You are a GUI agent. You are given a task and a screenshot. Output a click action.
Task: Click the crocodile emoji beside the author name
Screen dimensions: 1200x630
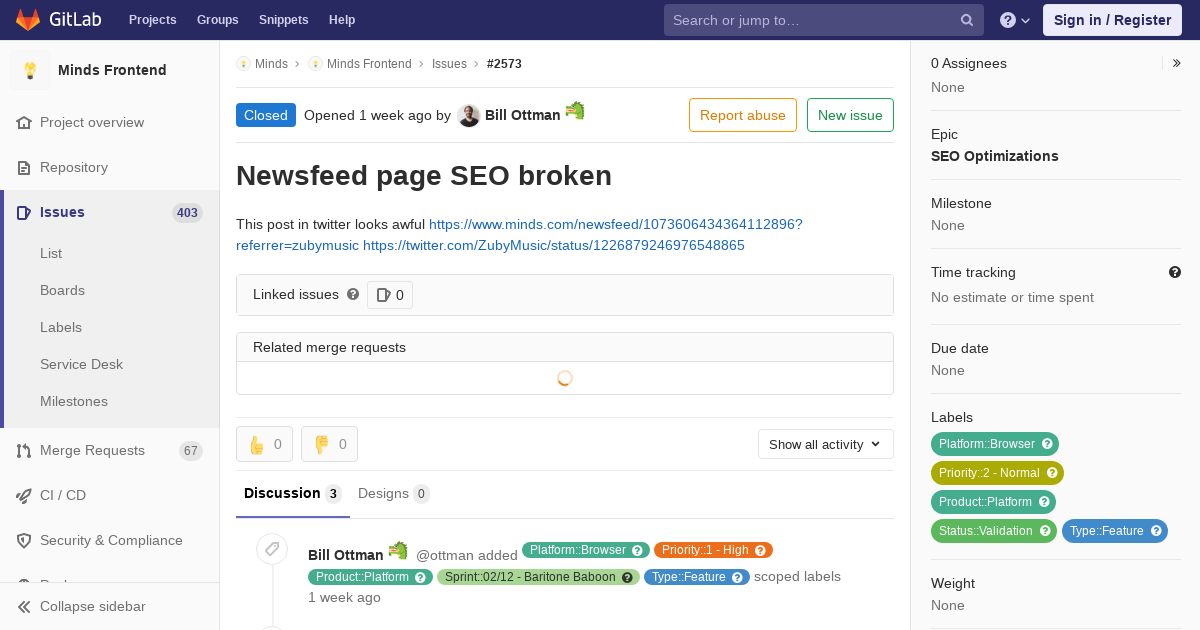click(x=575, y=110)
